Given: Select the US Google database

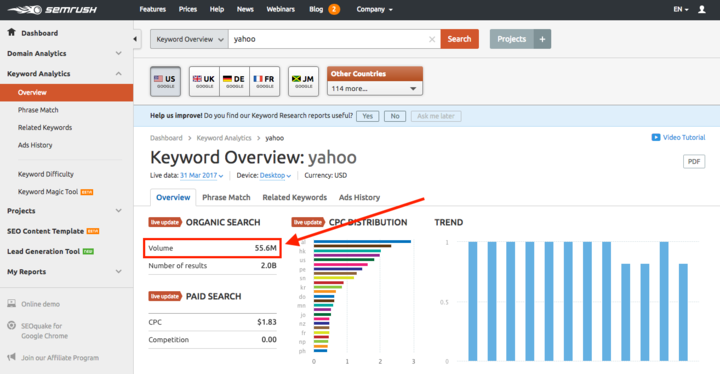Looking at the screenshot, I should click(165, 81).
